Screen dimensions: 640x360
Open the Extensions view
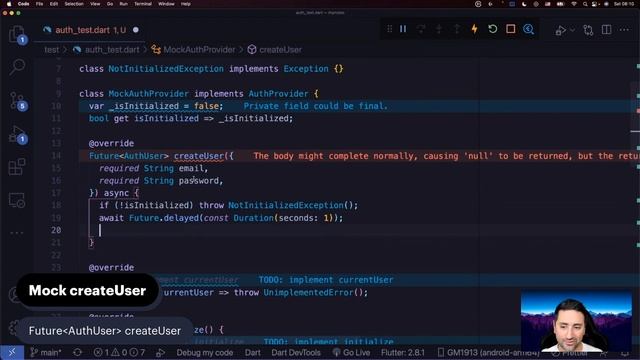point(17,167)
